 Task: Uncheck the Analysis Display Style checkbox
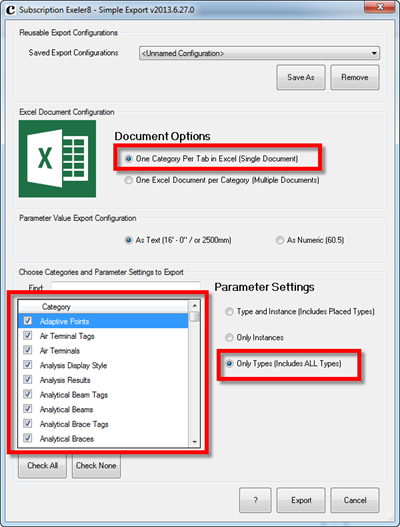coord(28,365)
